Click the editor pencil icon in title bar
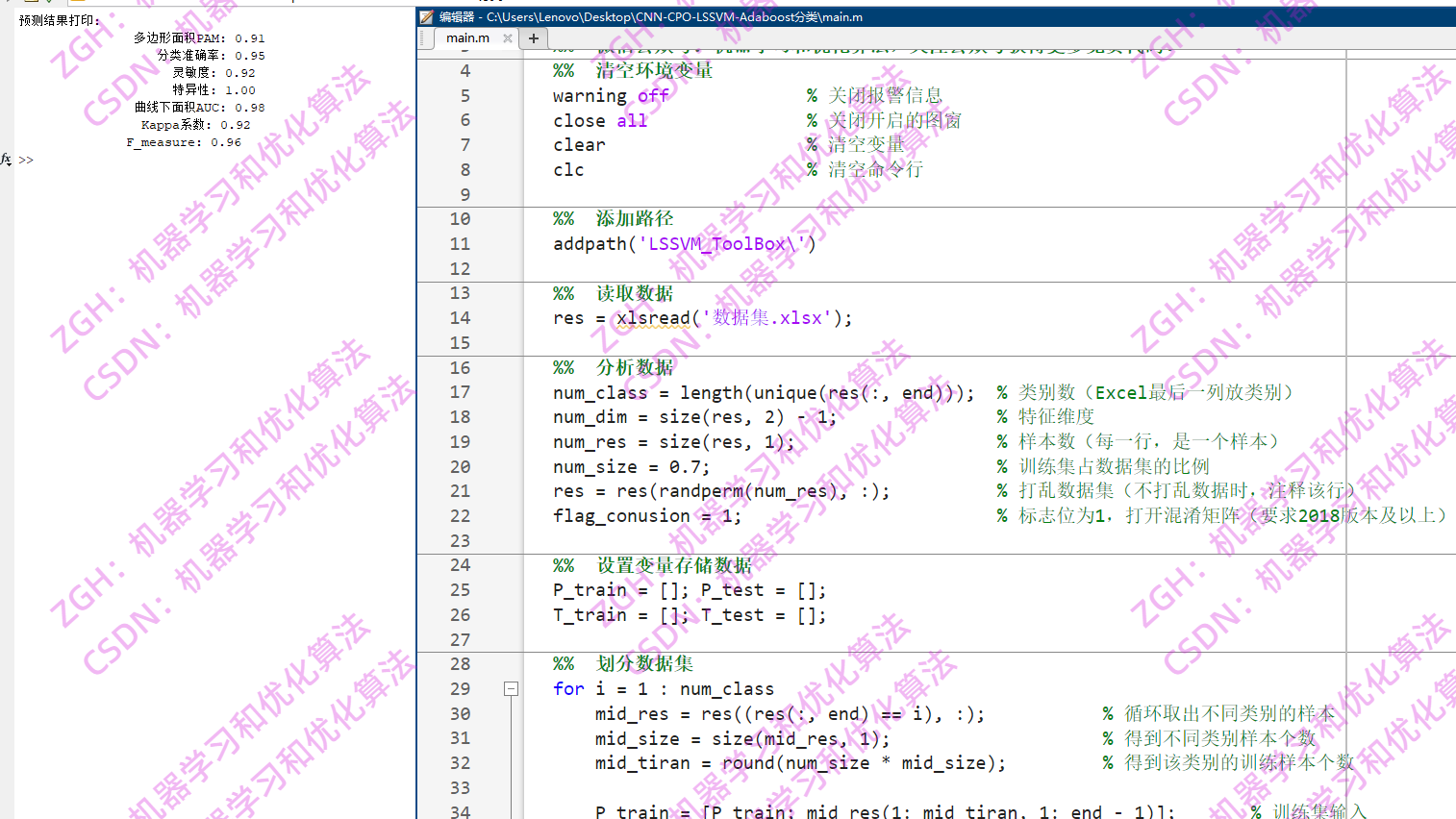Image resolution: width=1456 pixels, height=819 pixels. 427,16
